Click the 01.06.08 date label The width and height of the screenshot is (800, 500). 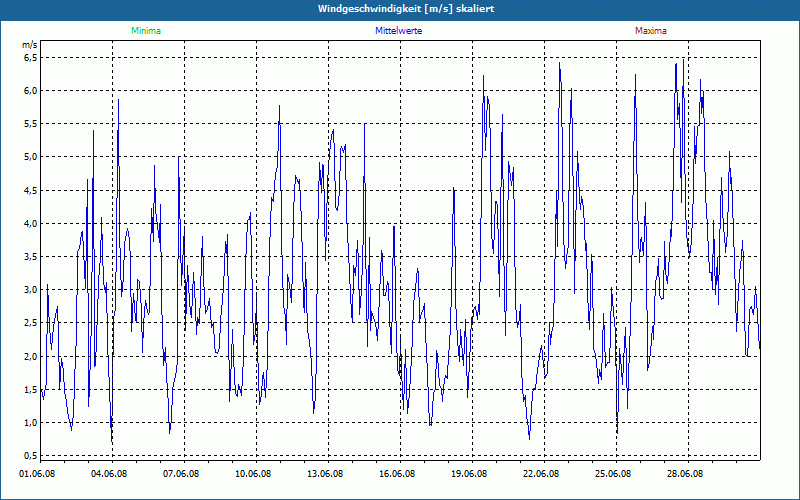click(37, 473)
